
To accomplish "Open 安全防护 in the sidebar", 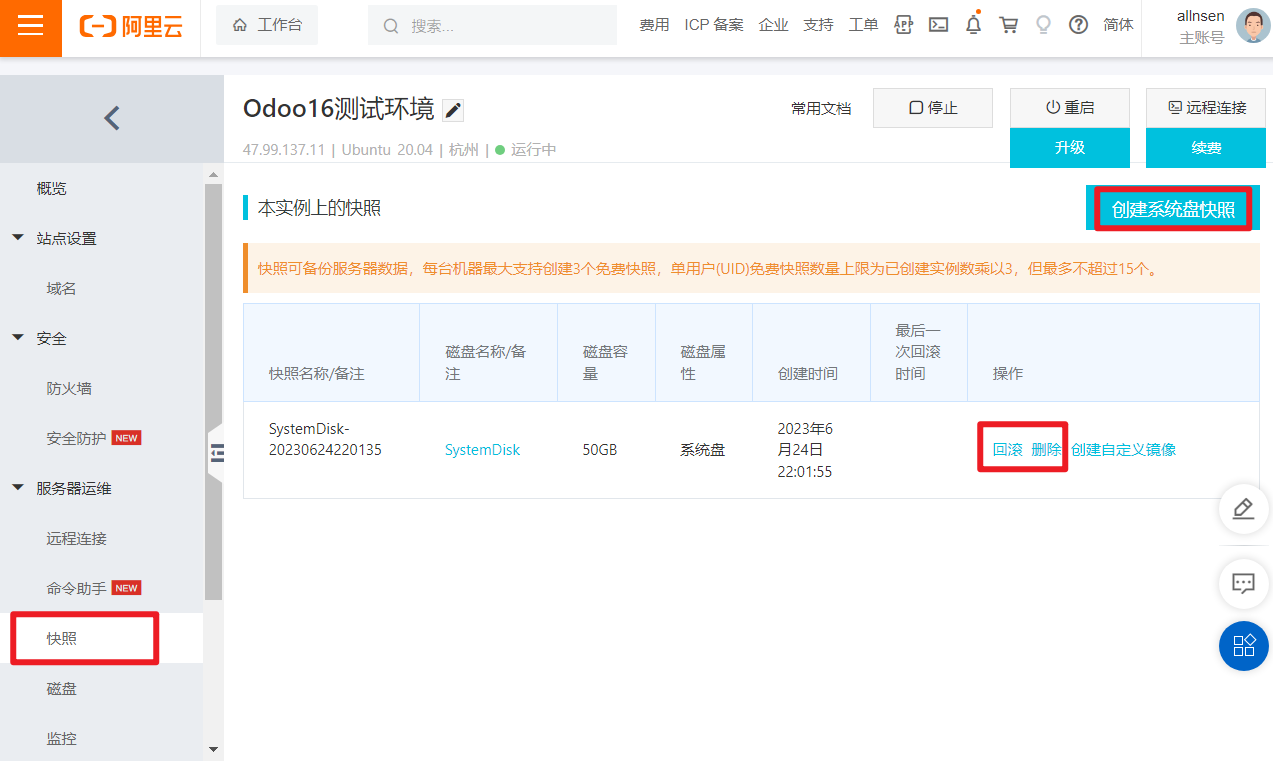I will coord(76,438).
